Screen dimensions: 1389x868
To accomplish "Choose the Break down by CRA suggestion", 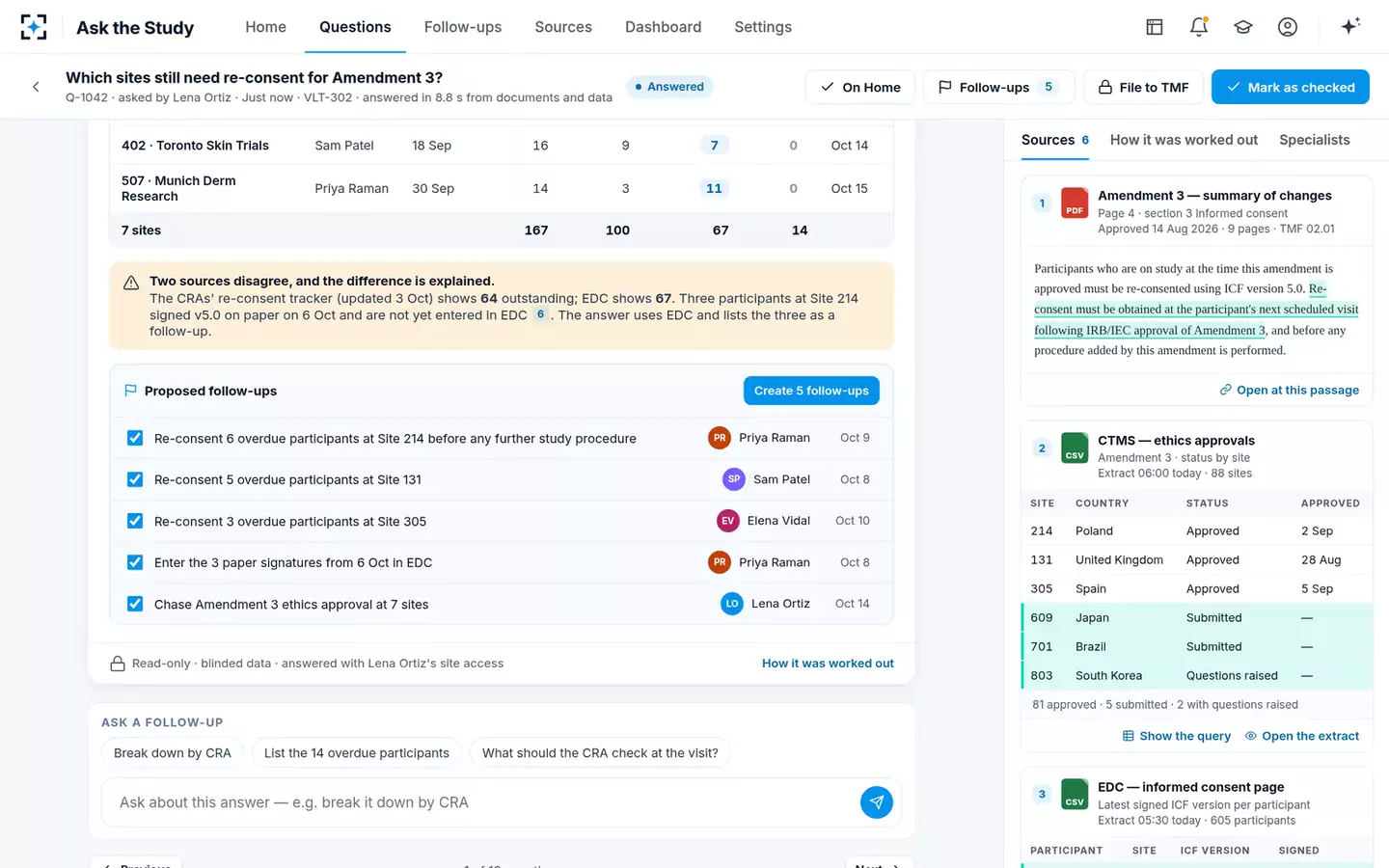I will pos(173,753).
